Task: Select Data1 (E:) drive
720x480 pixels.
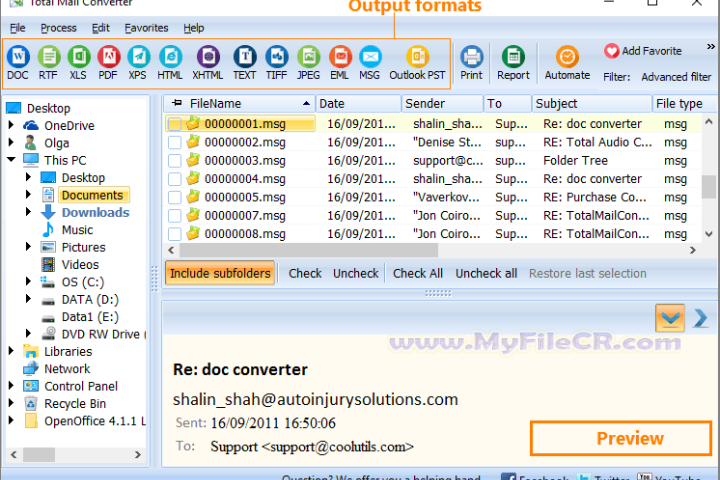Action: pyautogui.click(x=90, y=317)
